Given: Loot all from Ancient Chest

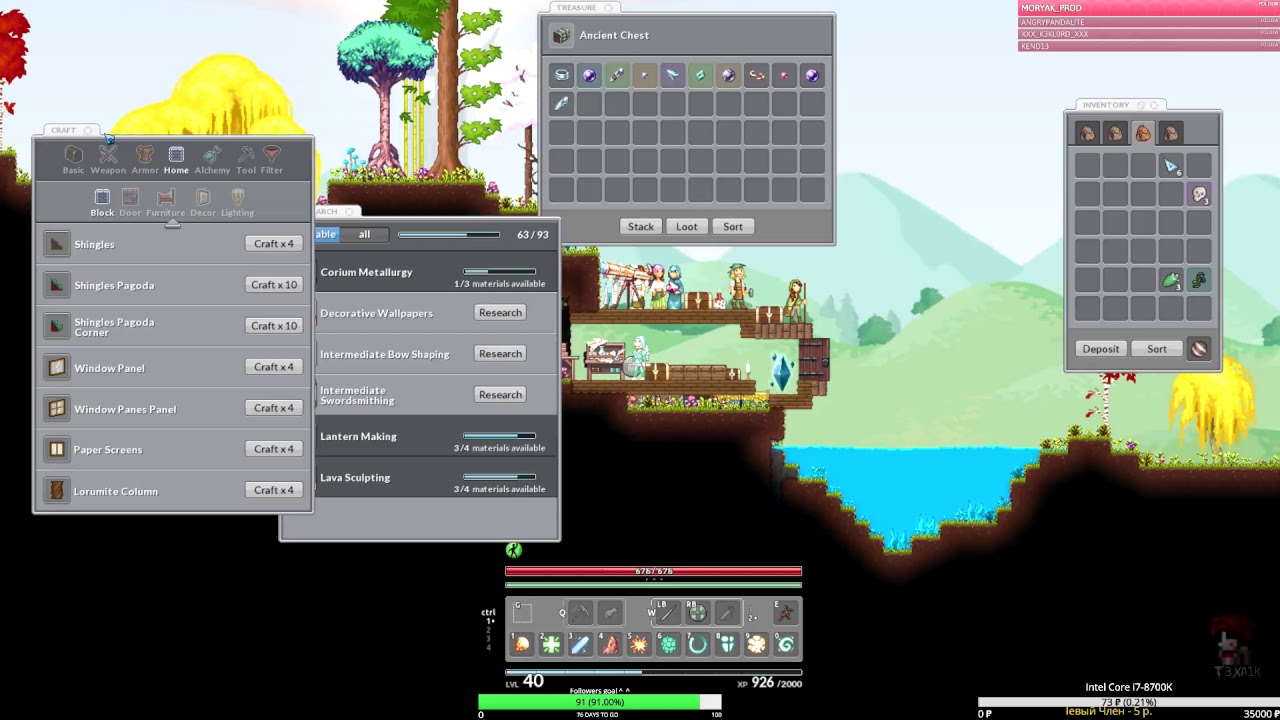Looking at the screenshot, I should 686,226.
